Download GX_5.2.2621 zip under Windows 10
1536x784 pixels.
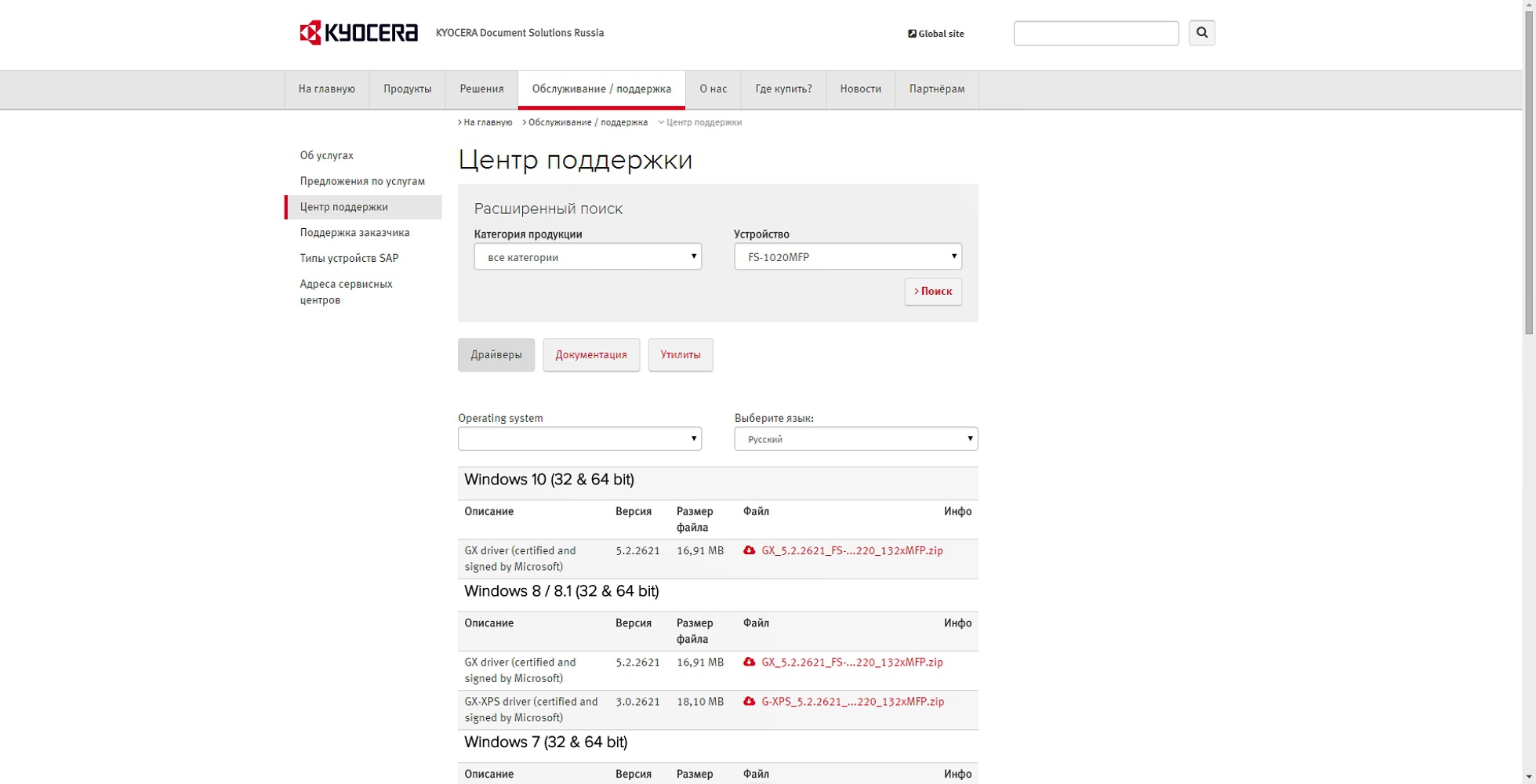[x=852, y=550]
